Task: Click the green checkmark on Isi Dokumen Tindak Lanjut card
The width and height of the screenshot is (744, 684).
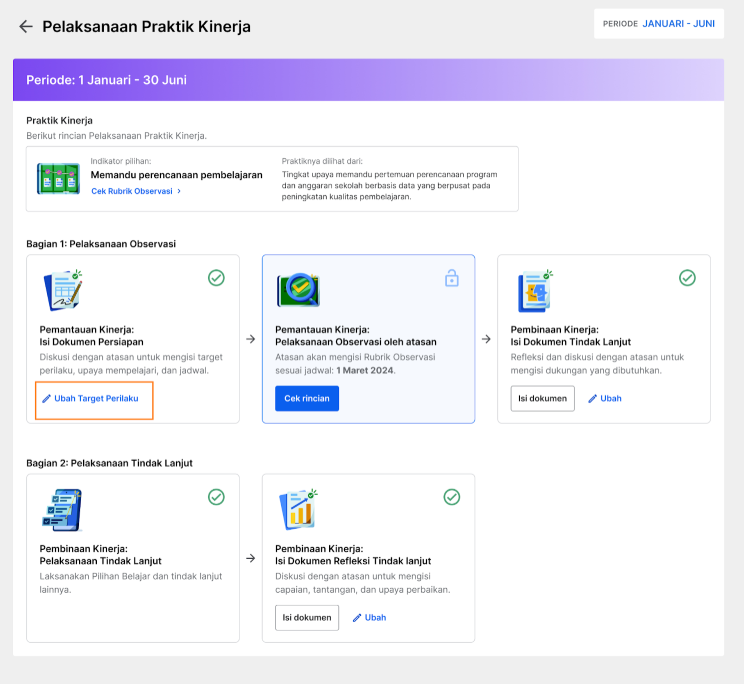Action: 688,278
